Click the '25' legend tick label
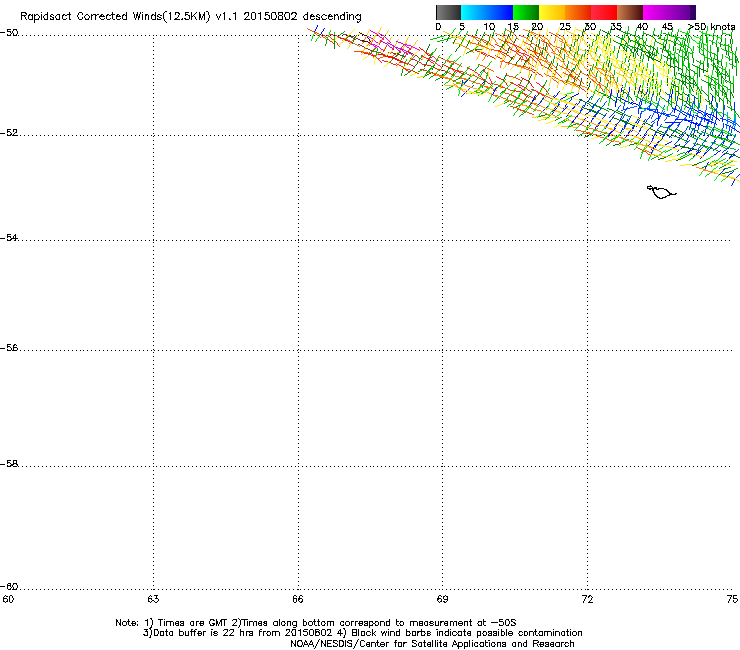This screenshot has width=740, height=650. (565, 27)
